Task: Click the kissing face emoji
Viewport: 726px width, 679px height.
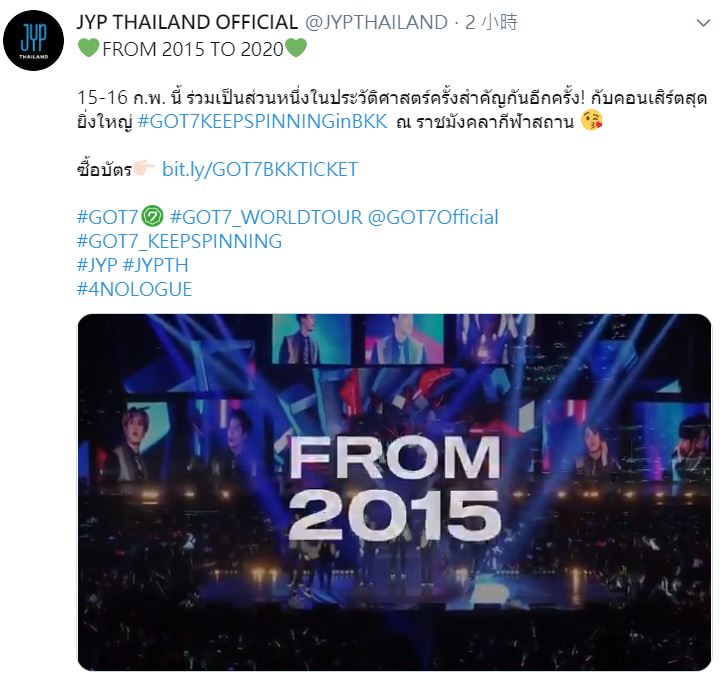Action: pyautogui.click(x=592, y=121)
